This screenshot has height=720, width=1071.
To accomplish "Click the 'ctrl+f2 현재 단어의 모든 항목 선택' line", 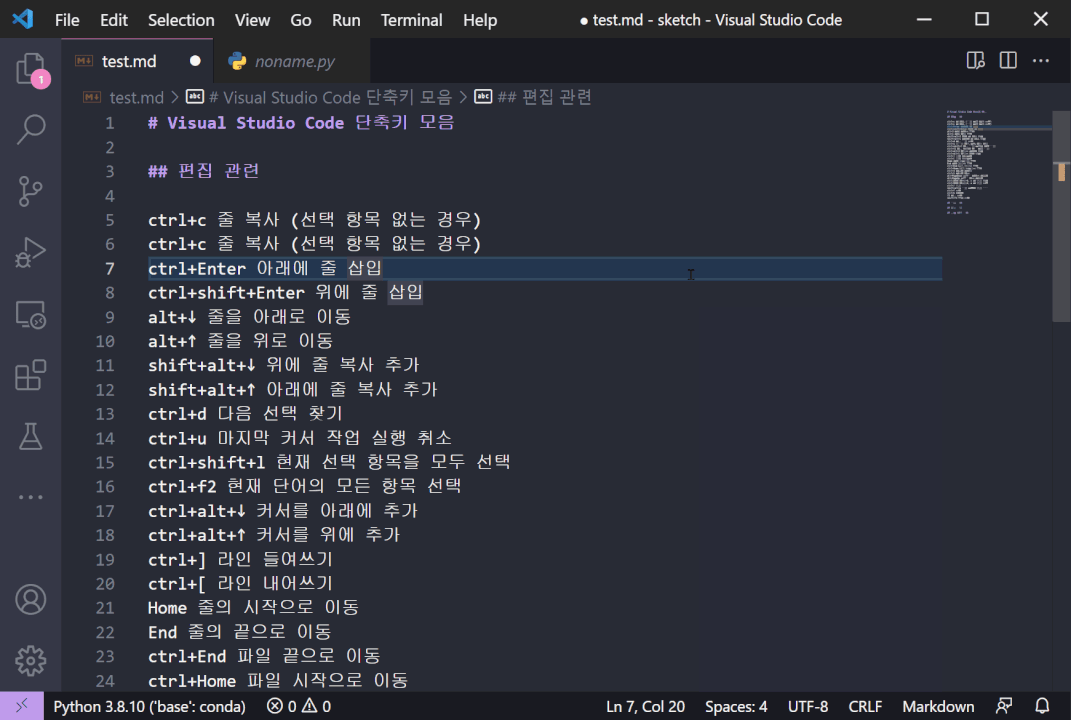I will 305,486.
